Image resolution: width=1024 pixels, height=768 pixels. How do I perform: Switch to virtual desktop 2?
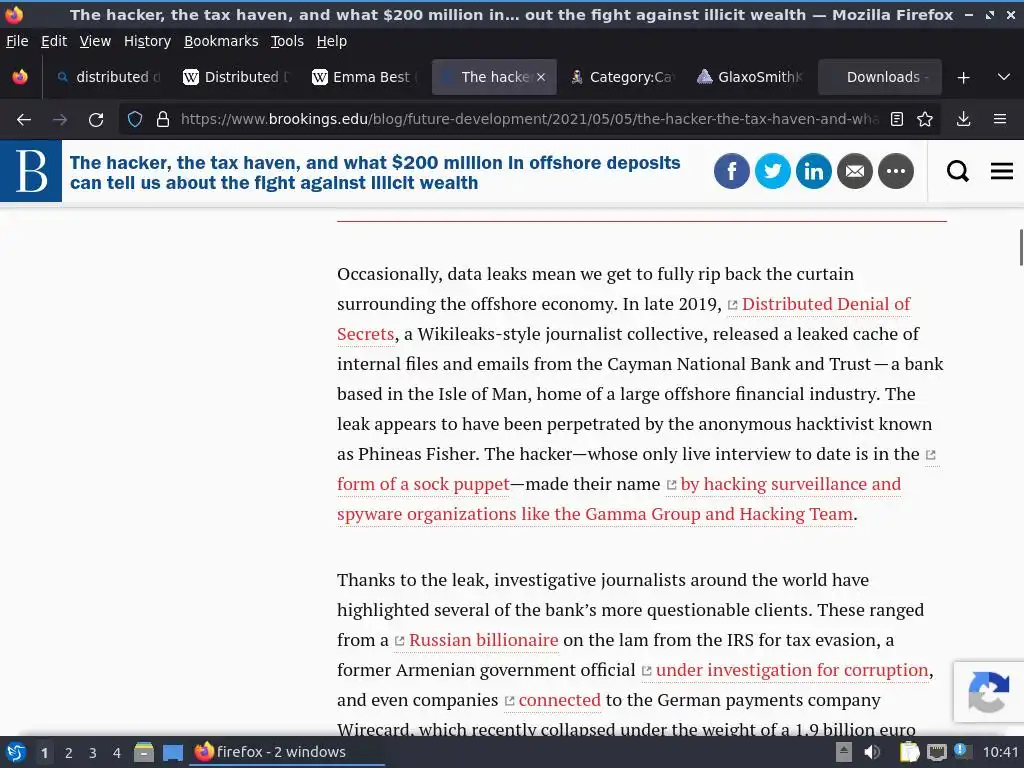[x=69, y=752]
